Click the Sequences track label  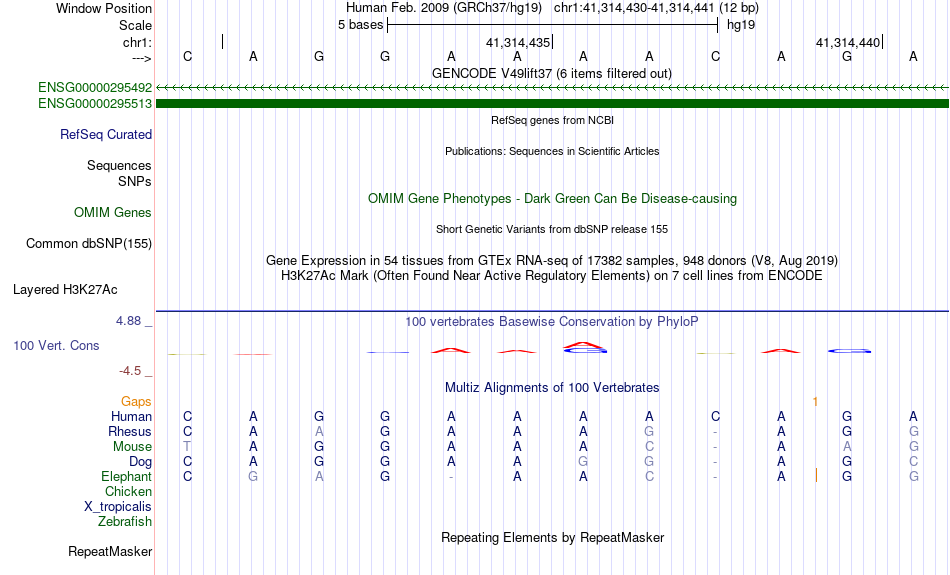(119, 165)
